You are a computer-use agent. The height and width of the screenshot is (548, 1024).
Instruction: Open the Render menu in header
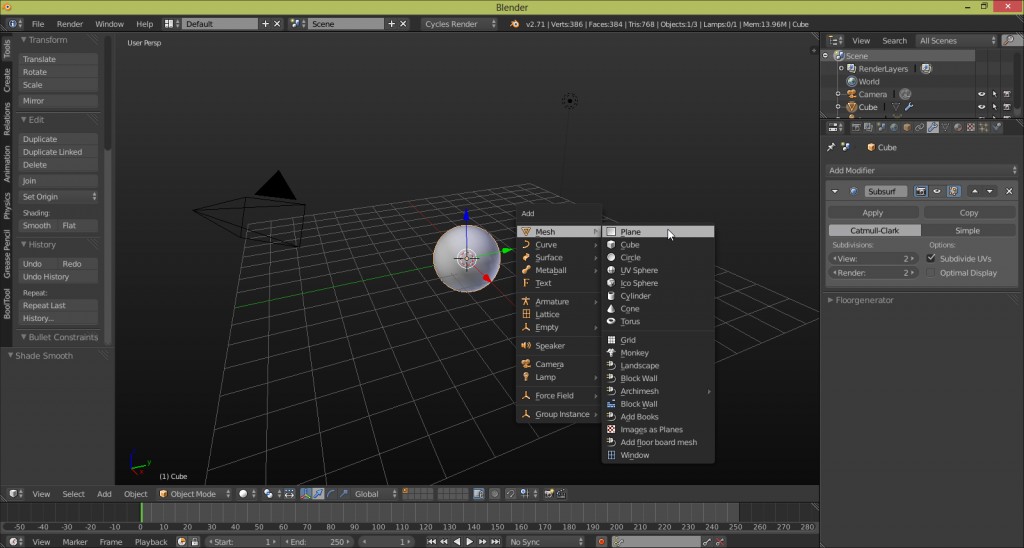(70, 23)
